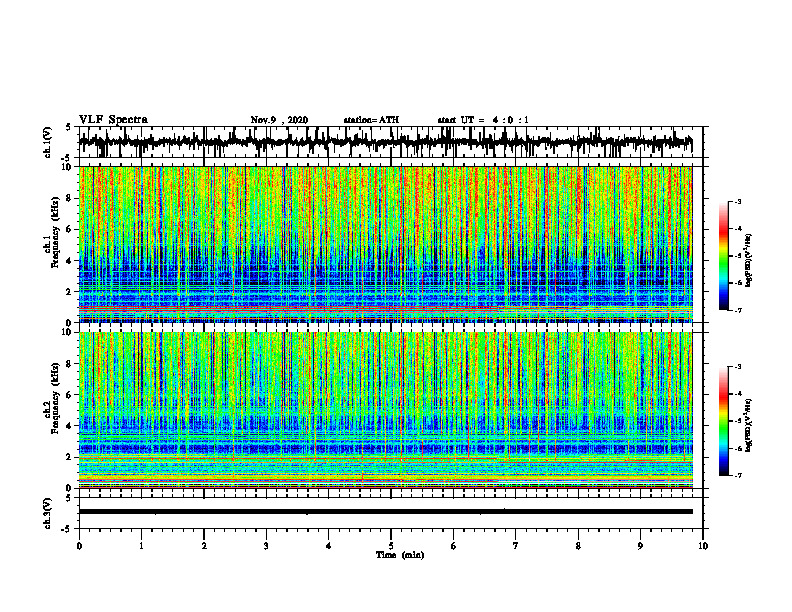Click the "VLF Spectra" plot title

pyautogui.click(x=113, y=120)
